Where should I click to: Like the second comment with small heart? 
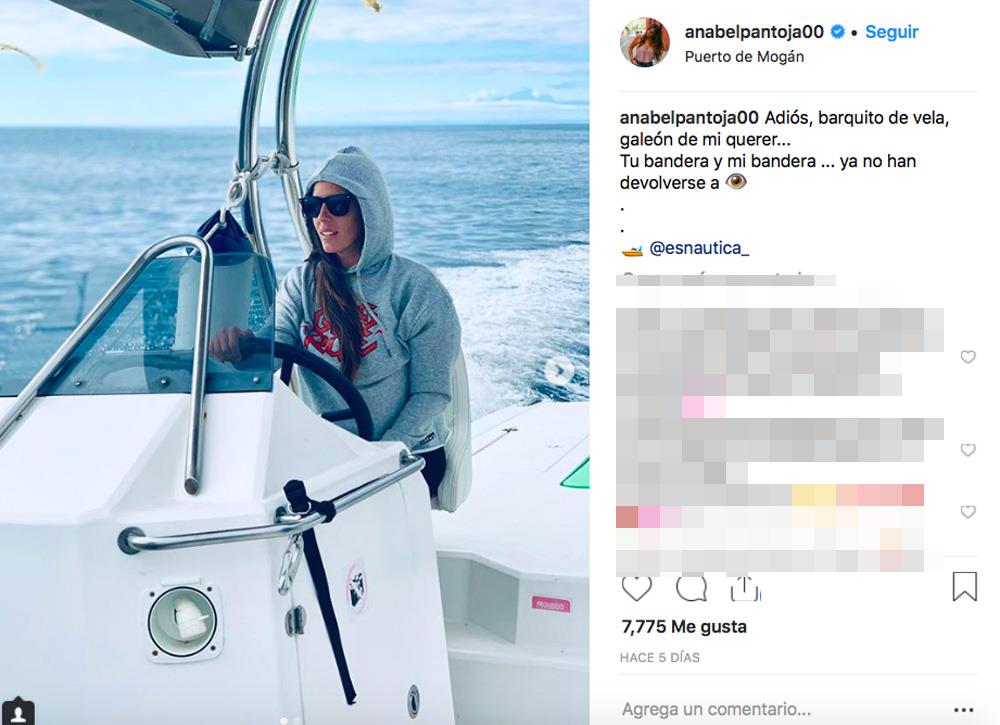pyautogui.click(x=968, y=450)
